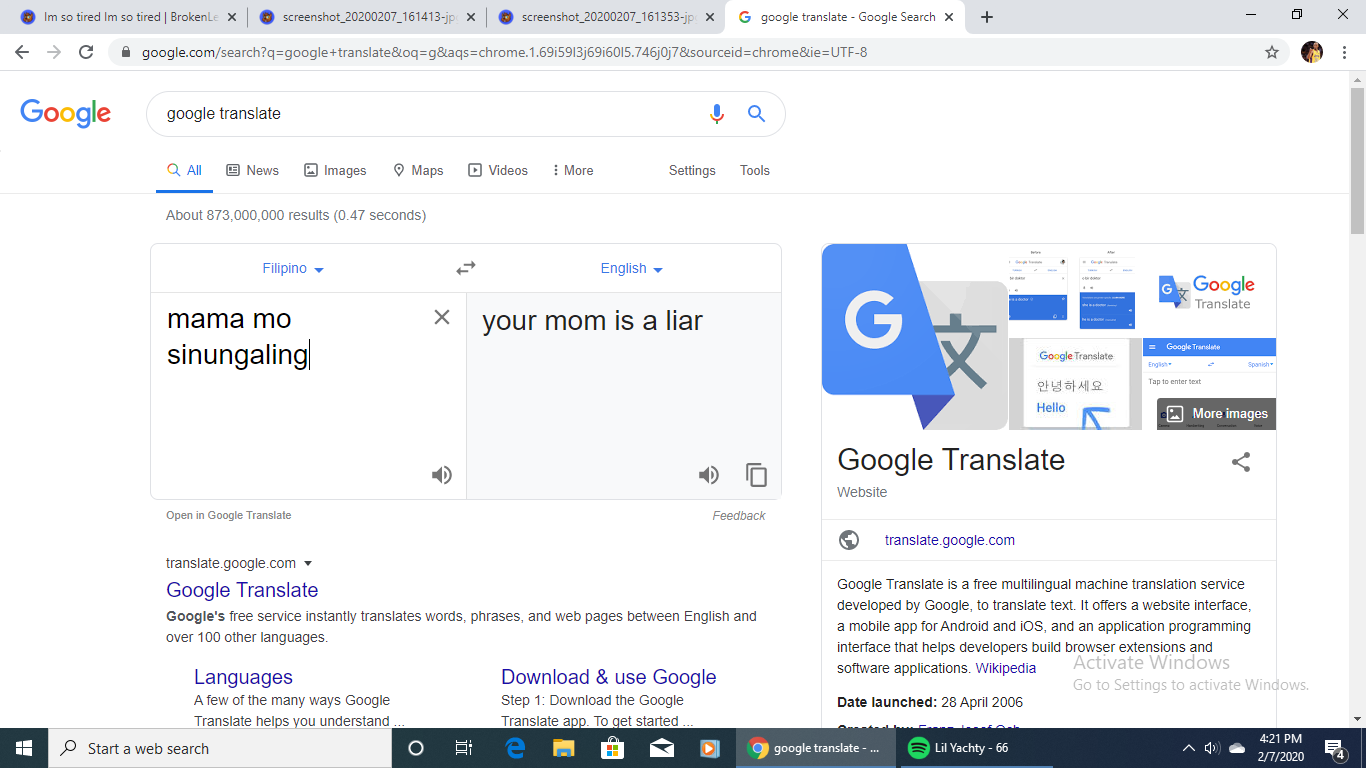Close the screenshot_20200207_161353 tab

(710, 17)
